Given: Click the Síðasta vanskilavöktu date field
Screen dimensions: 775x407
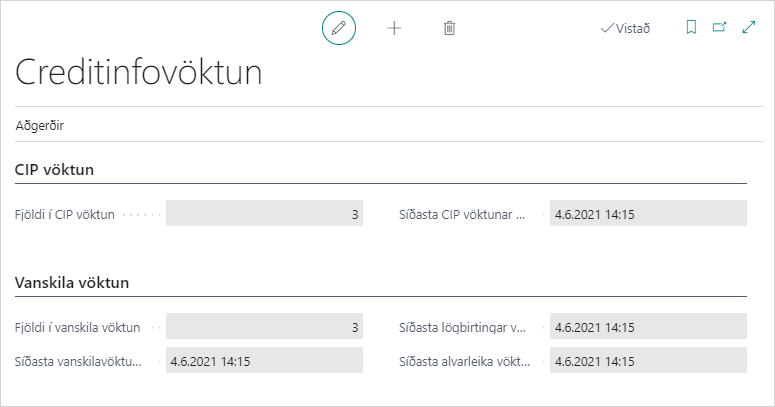Looking at the screenshot, I should (264, 361).
